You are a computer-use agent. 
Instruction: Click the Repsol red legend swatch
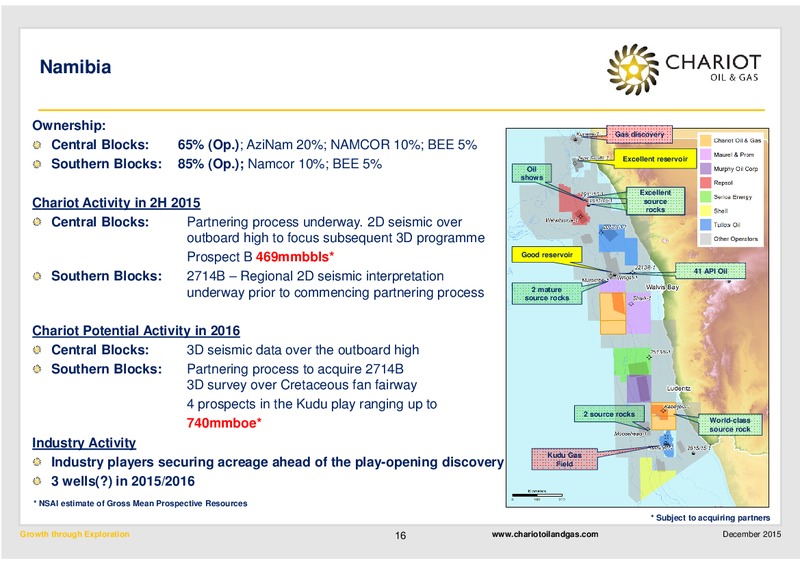point(706,182)
